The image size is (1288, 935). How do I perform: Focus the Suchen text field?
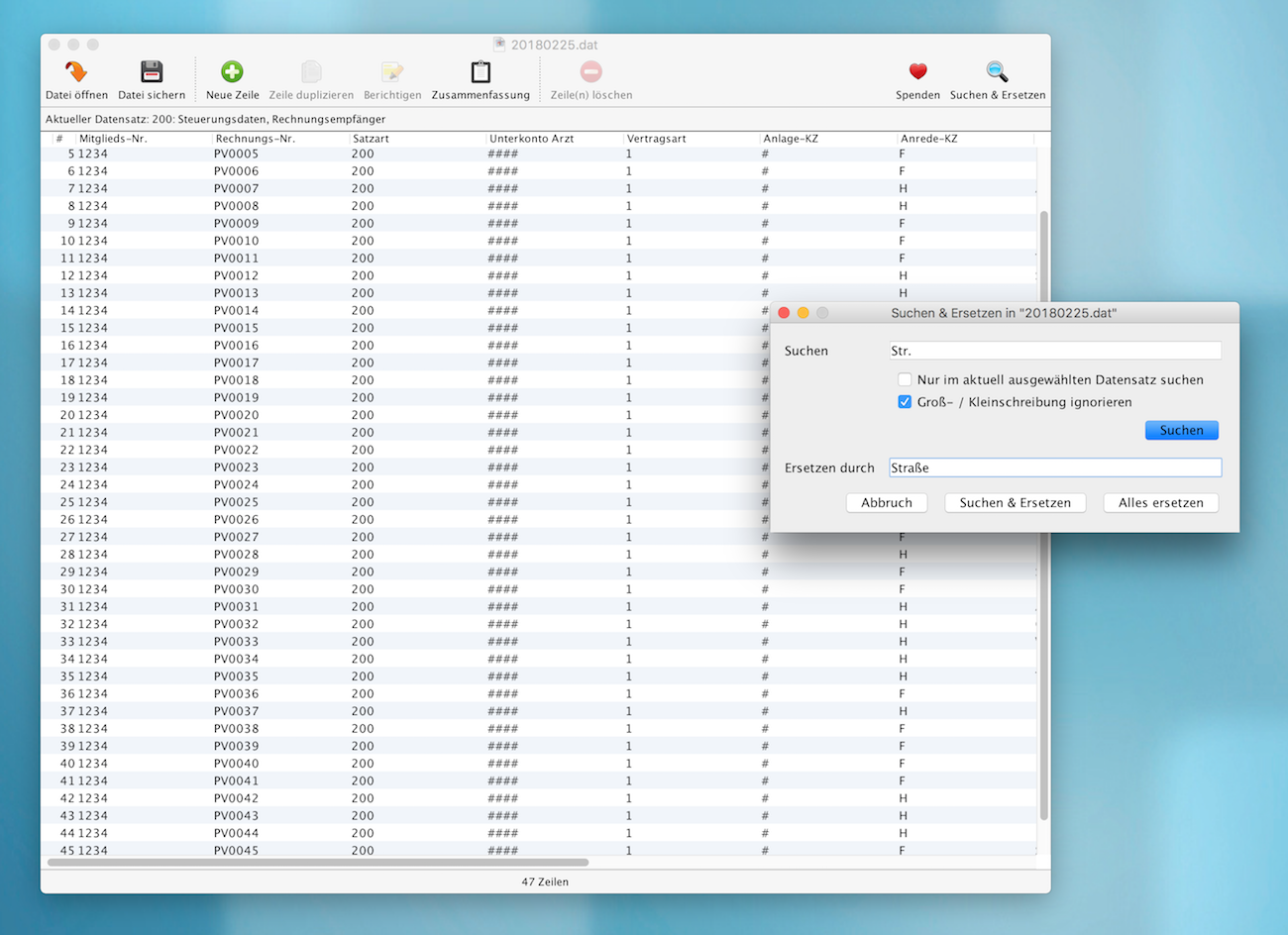[x=1055, y=351]
